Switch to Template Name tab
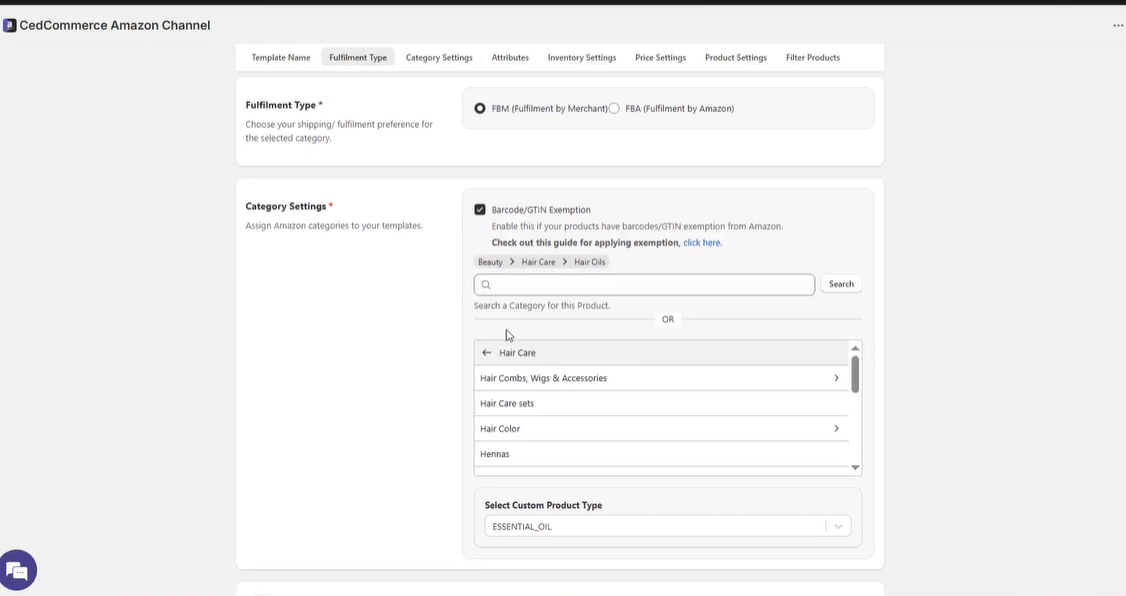 (281, 57)
